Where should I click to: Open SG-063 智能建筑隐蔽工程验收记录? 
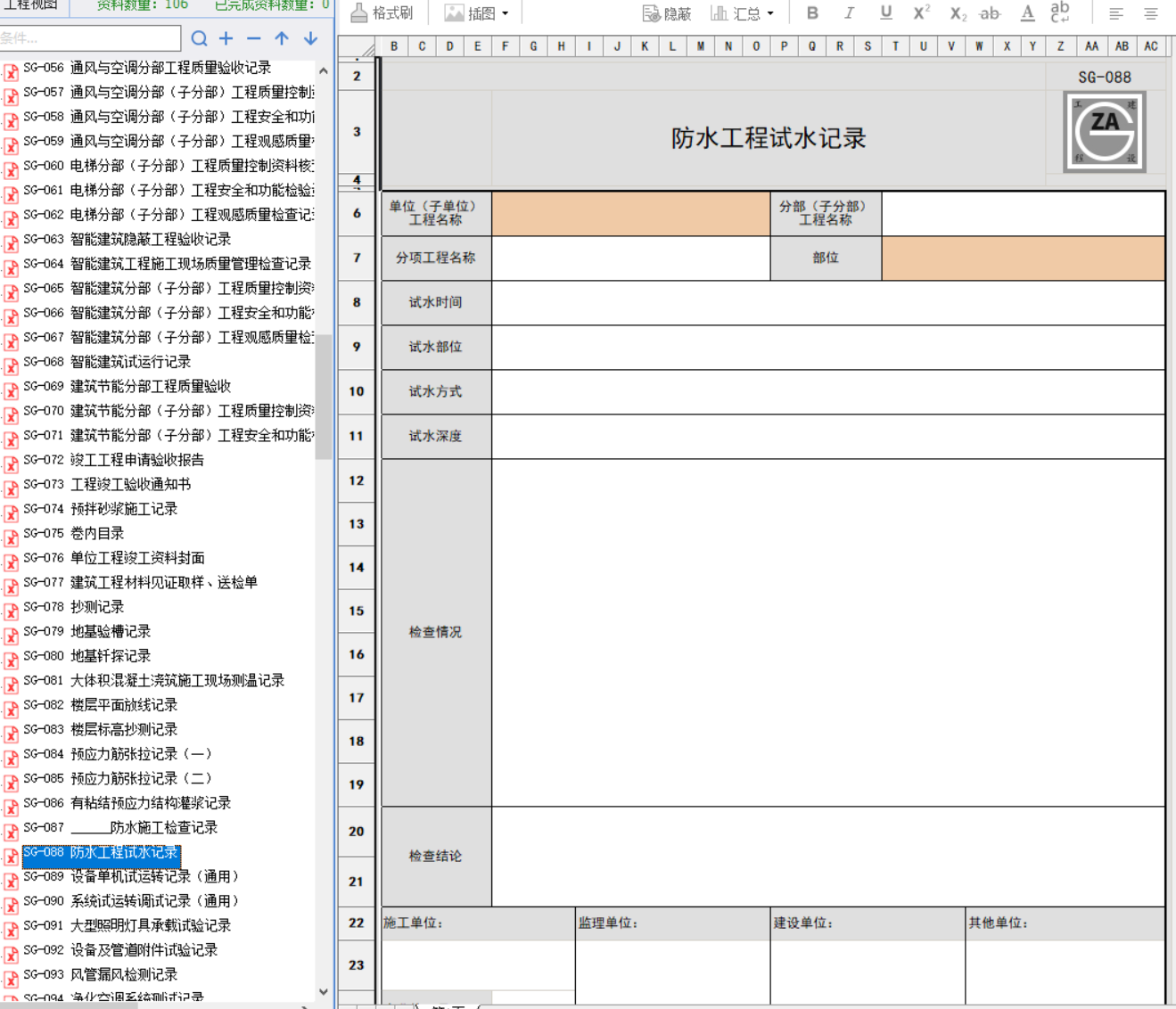[127, 239]
